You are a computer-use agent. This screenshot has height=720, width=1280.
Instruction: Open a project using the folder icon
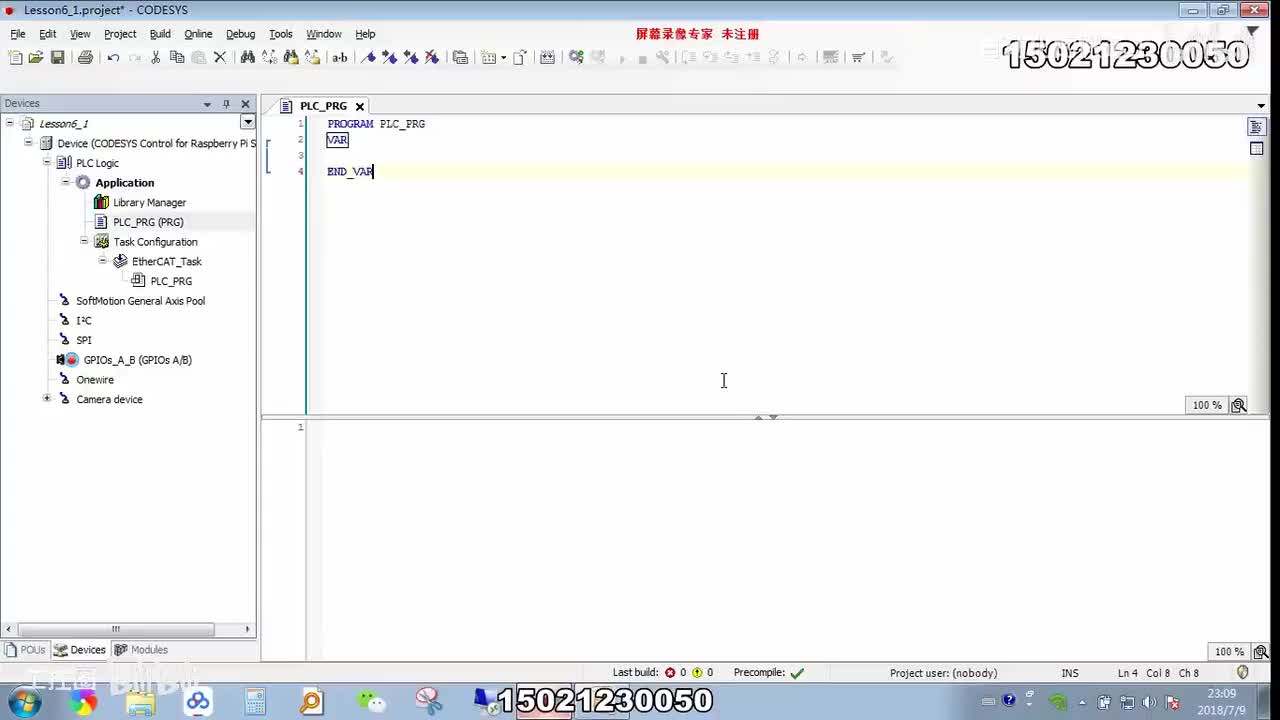pos(36,58)
